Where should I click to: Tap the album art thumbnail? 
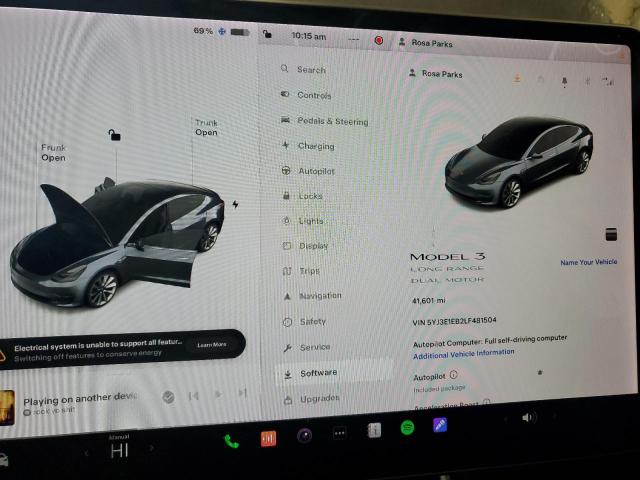tap(7, 407)
